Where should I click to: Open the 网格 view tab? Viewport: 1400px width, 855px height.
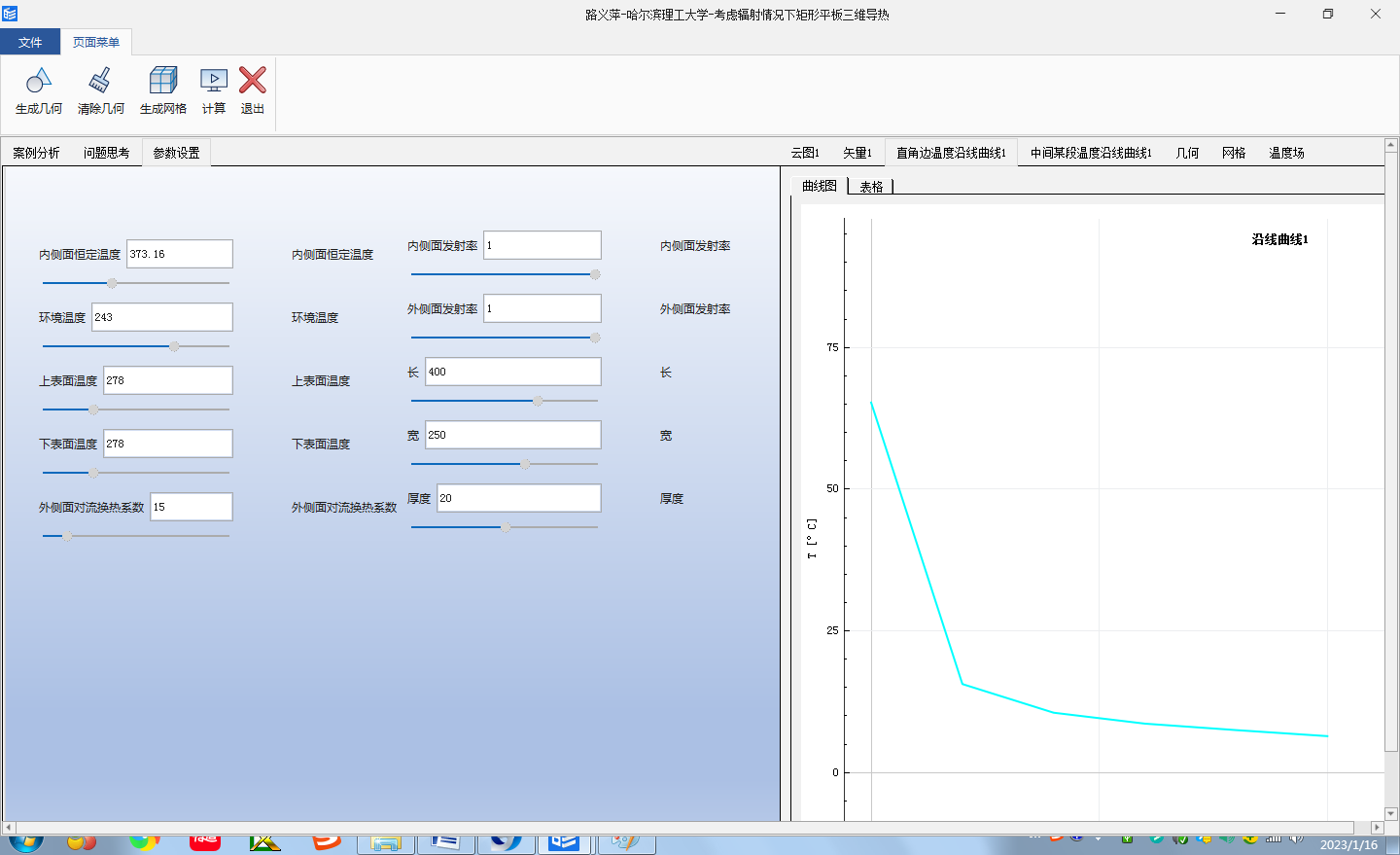[x=1234, y=153]
